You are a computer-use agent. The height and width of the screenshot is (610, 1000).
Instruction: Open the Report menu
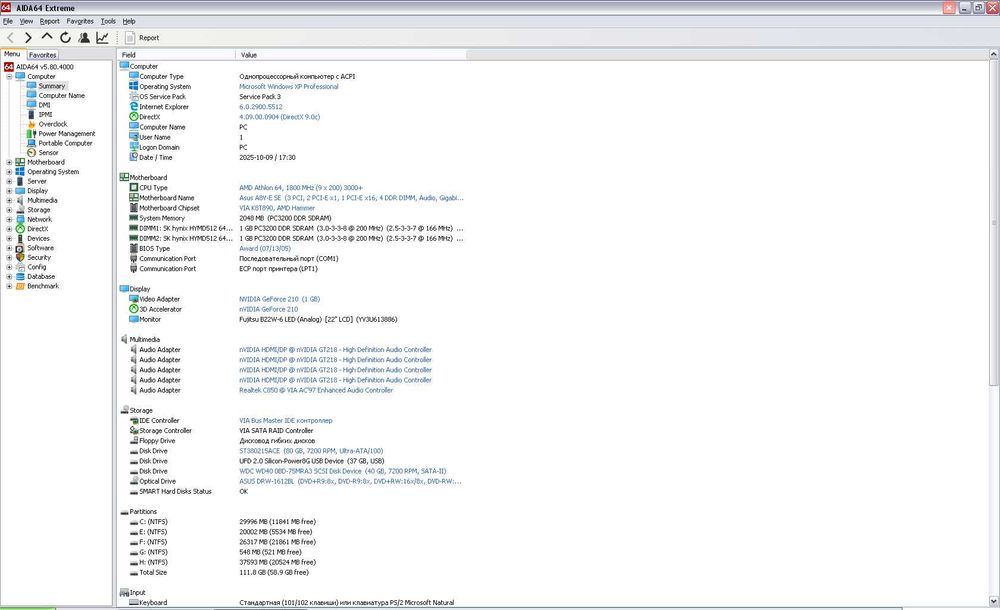[49, 21]
